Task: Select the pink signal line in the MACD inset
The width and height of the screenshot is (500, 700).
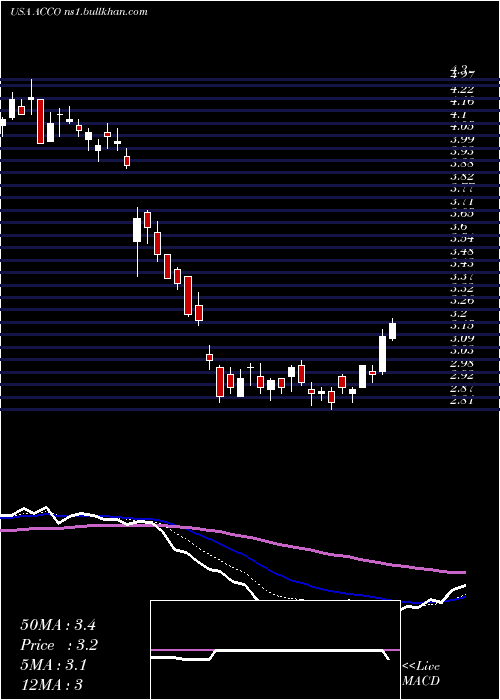Action: [x=275, y=650]
